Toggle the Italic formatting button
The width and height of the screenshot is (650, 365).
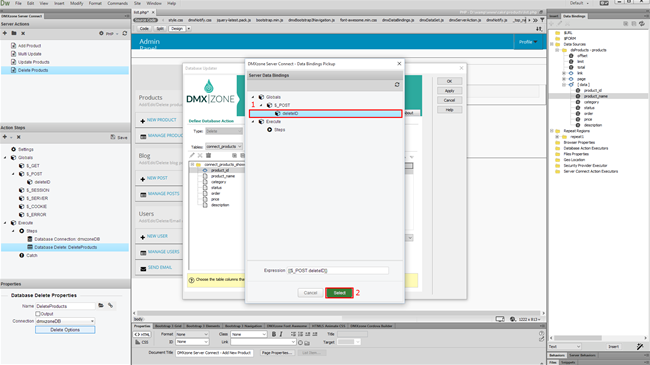[x=281, y=334]
